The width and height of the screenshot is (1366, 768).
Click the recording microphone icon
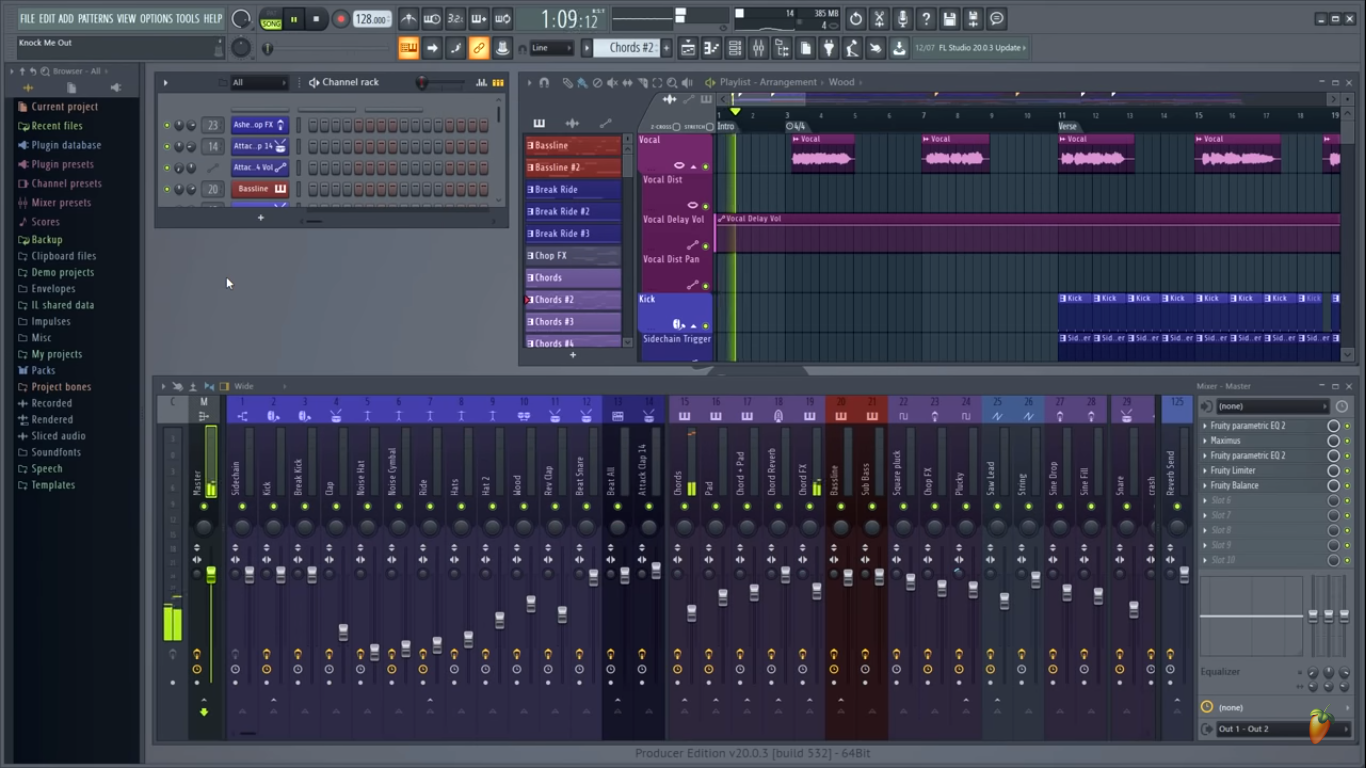point(903,18)
